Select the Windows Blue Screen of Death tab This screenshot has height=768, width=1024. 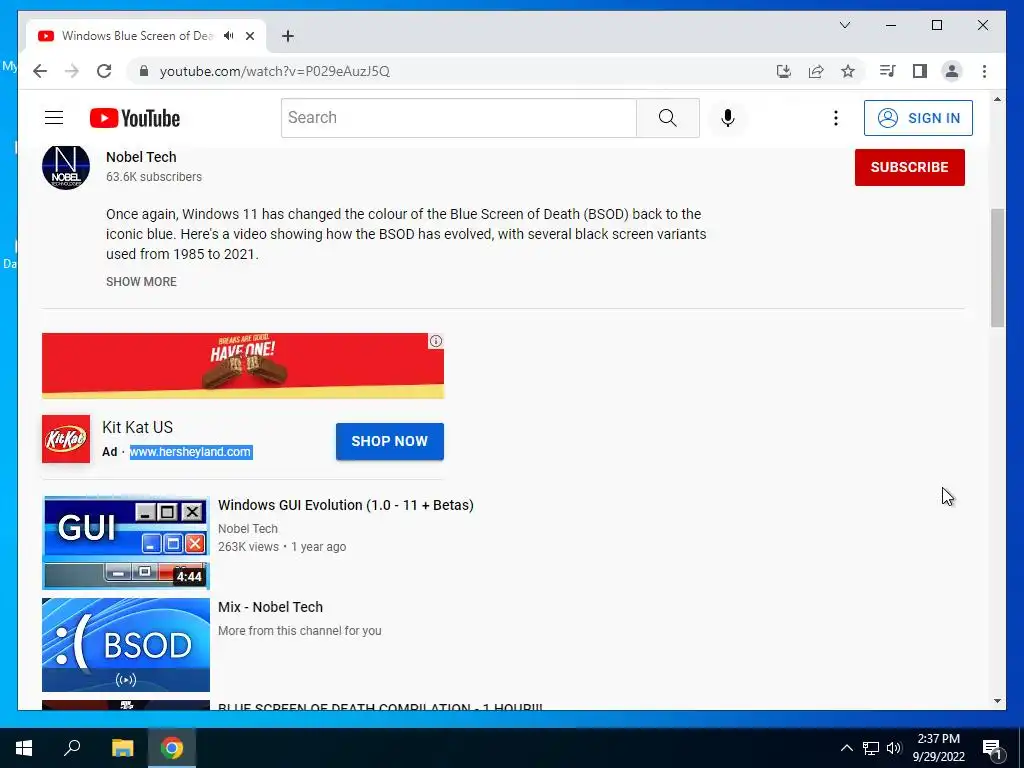(x=137, y=36)
